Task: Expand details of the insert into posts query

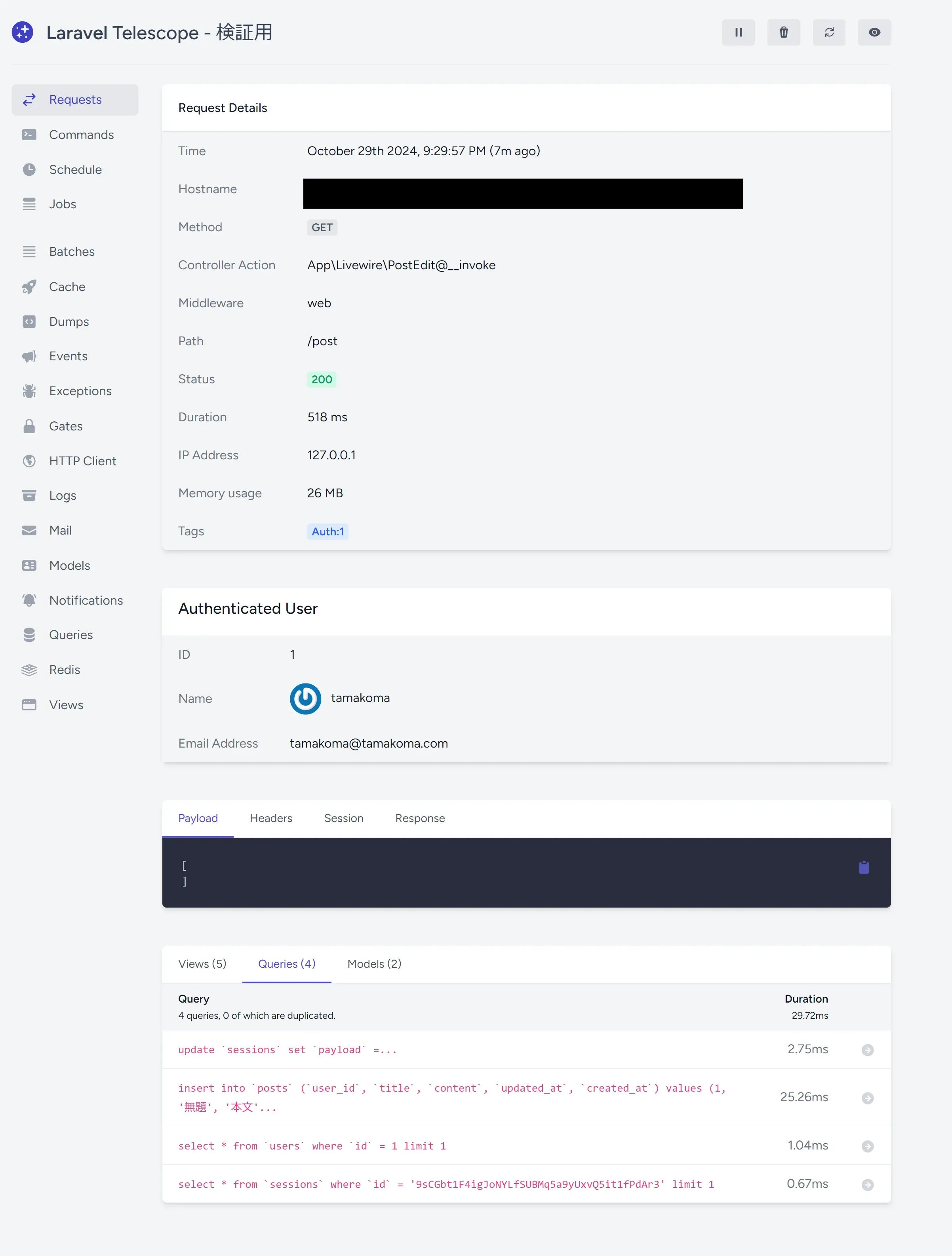Action: pos(867,1098)
